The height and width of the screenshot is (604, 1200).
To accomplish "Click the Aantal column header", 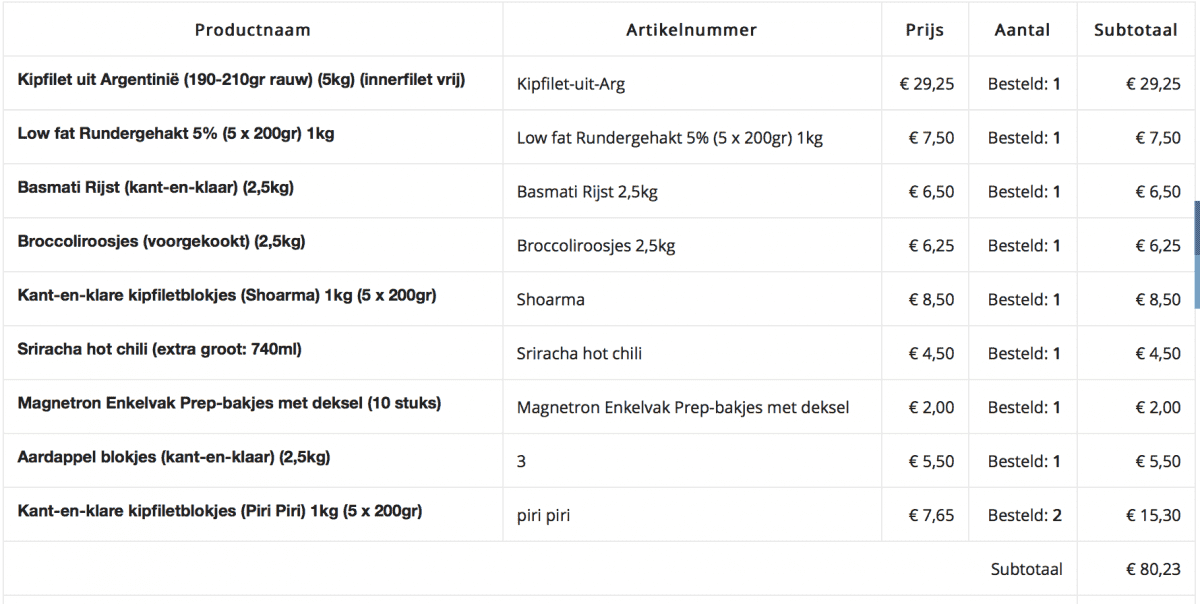I will tap(1022, 30).
